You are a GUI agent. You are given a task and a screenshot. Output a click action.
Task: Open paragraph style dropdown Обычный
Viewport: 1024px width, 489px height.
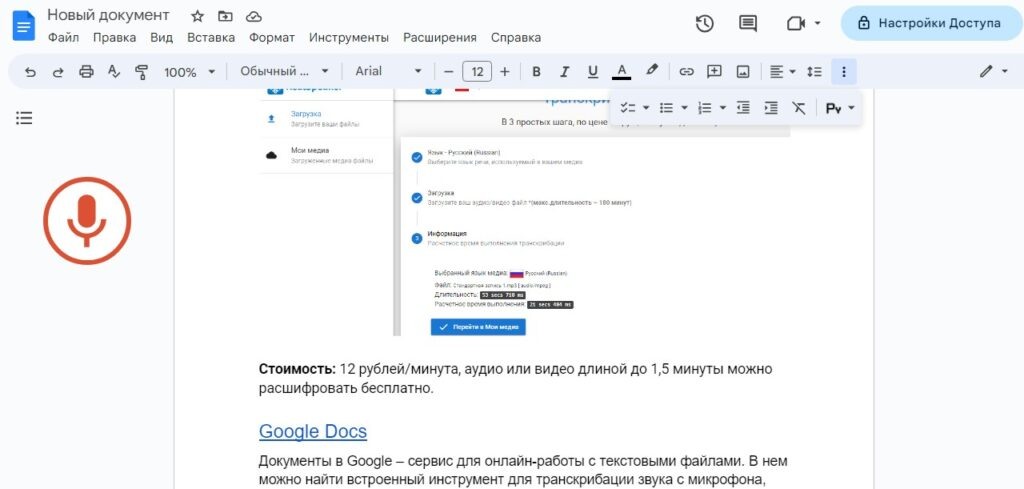tap(284, 71)
